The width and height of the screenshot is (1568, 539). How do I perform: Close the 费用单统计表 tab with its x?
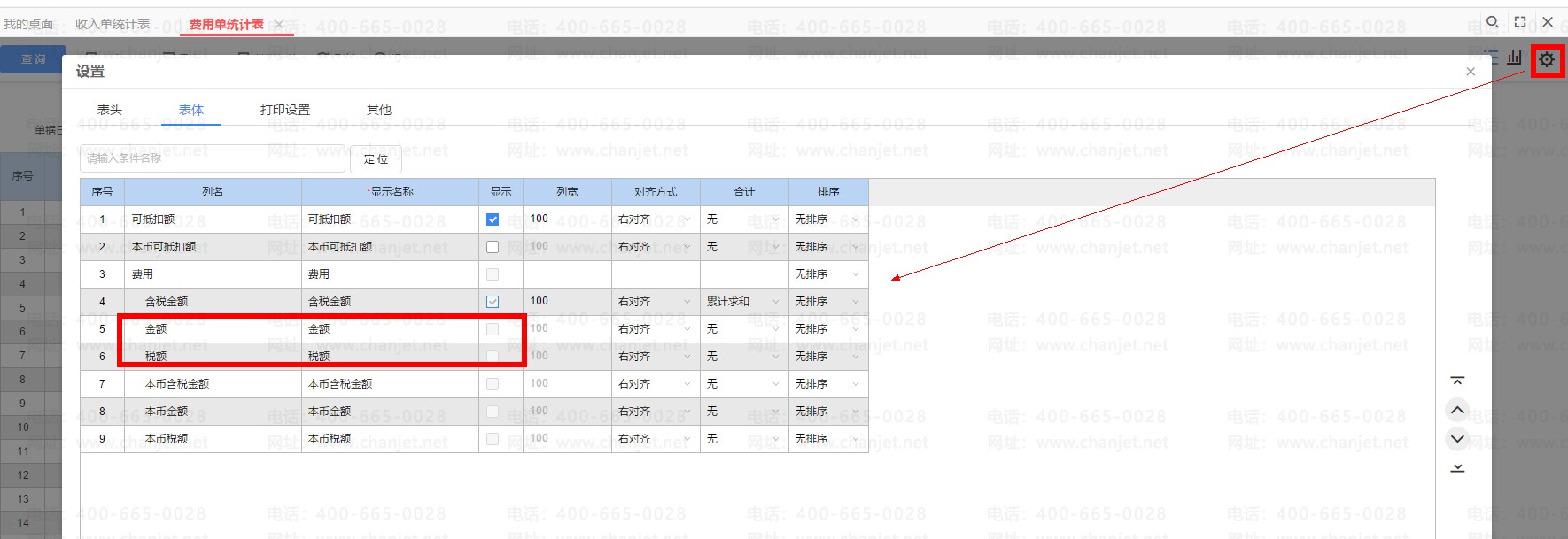pos(279,25)
